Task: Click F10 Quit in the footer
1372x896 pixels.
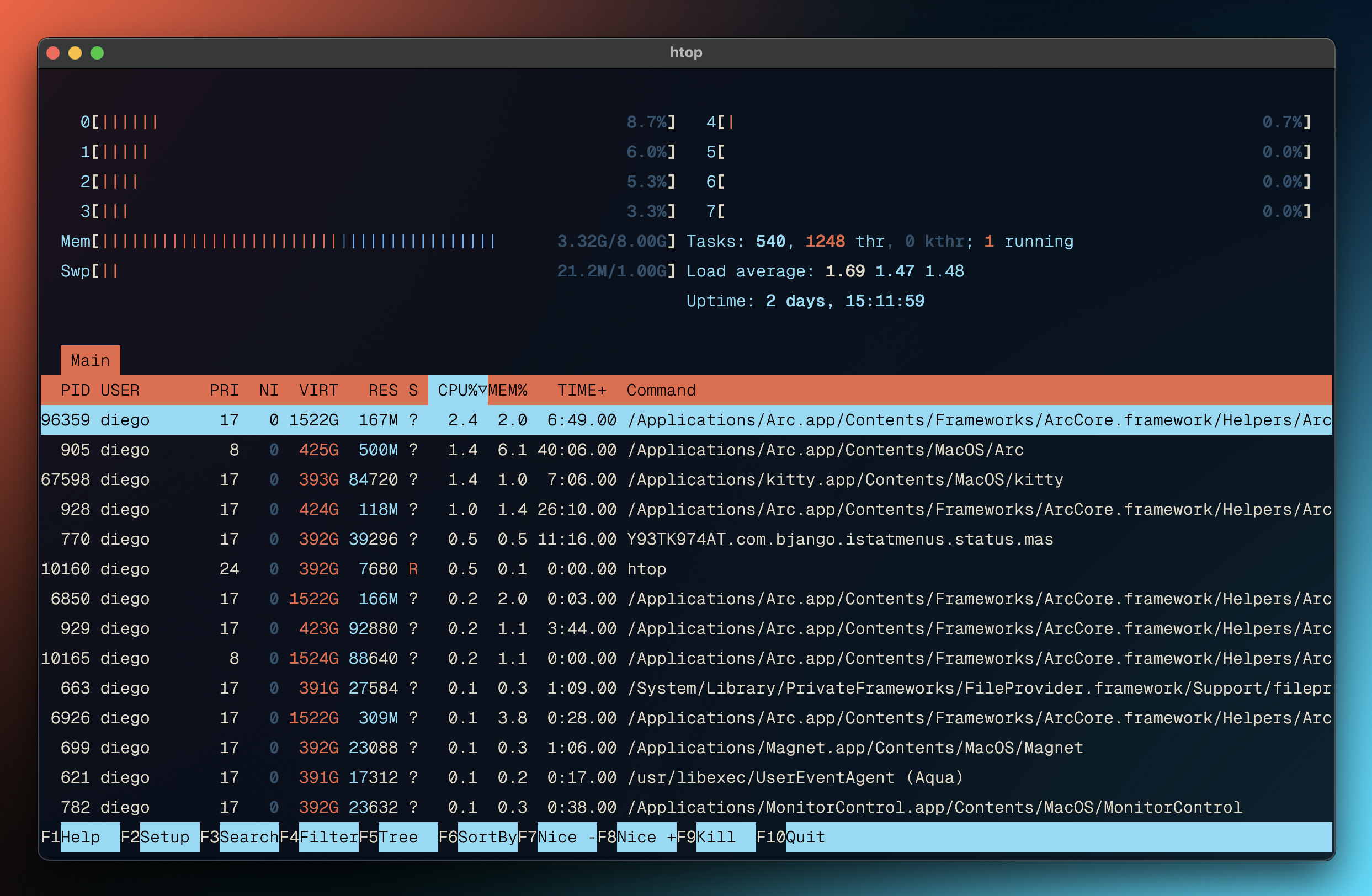Action: coord(804,836)
